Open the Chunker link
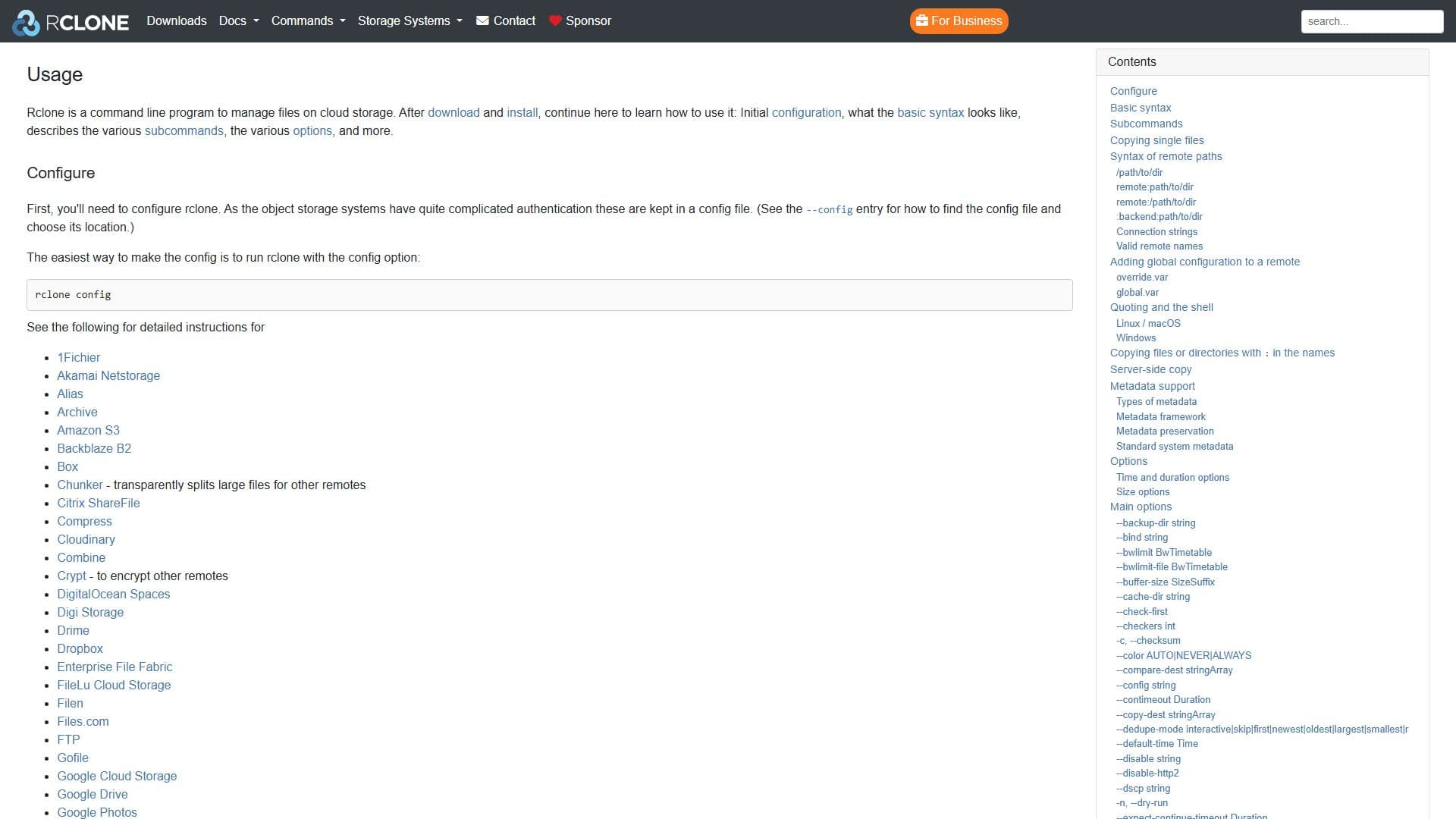This screenshot has height=819, width=1456. (80, 485)
